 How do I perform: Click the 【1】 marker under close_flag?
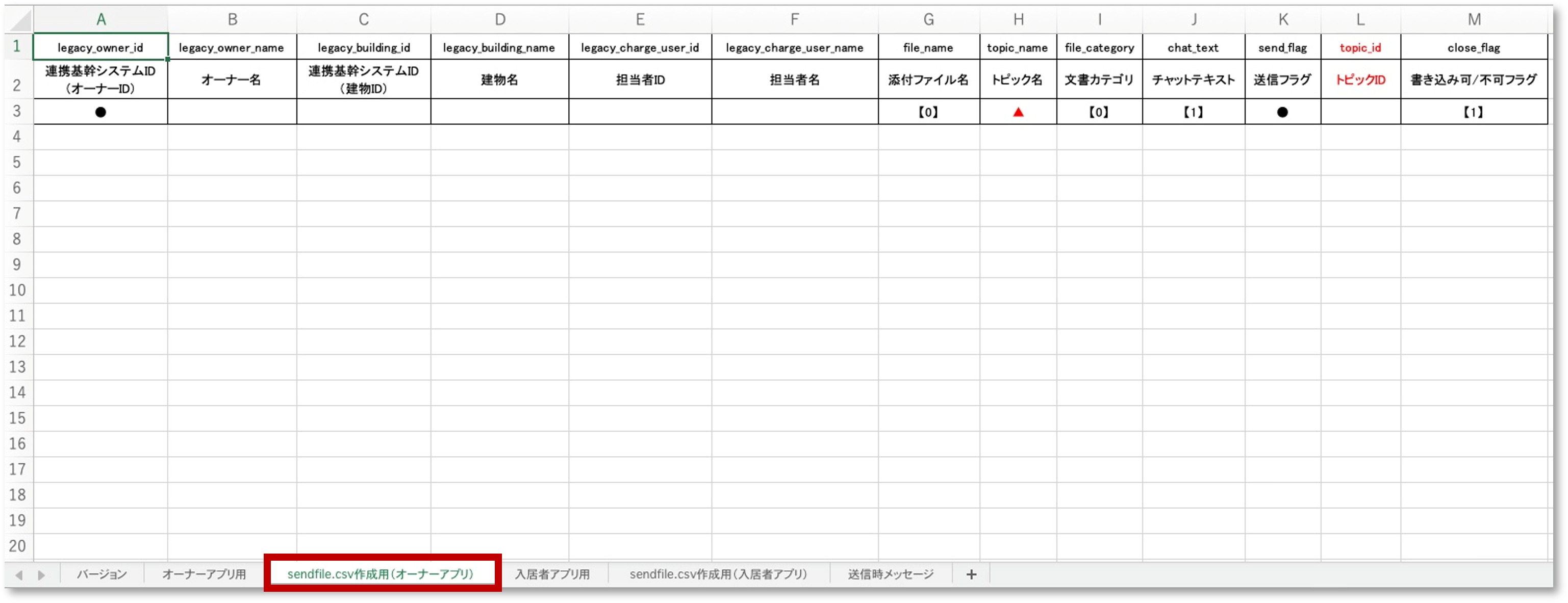pyautogui.click(x=1474, y=112)
